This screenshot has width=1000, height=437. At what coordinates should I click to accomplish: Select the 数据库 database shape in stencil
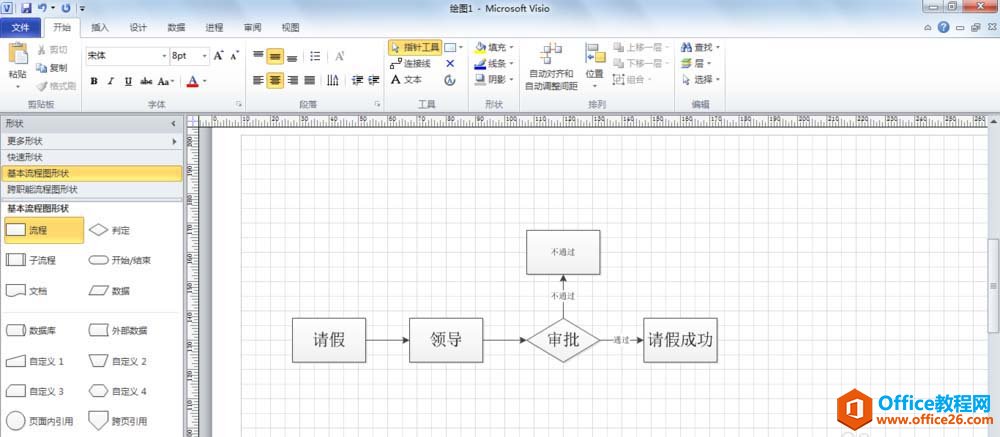(x=31, y=330)
